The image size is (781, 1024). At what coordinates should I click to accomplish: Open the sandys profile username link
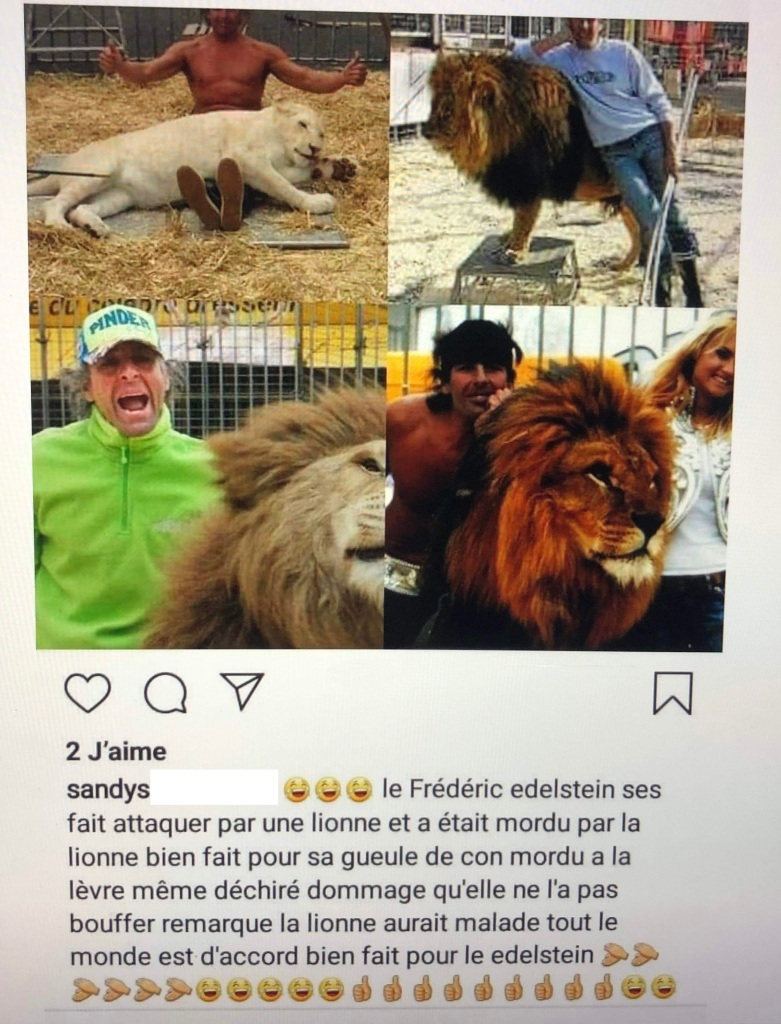pyautogui.click(x=108, y=790)
